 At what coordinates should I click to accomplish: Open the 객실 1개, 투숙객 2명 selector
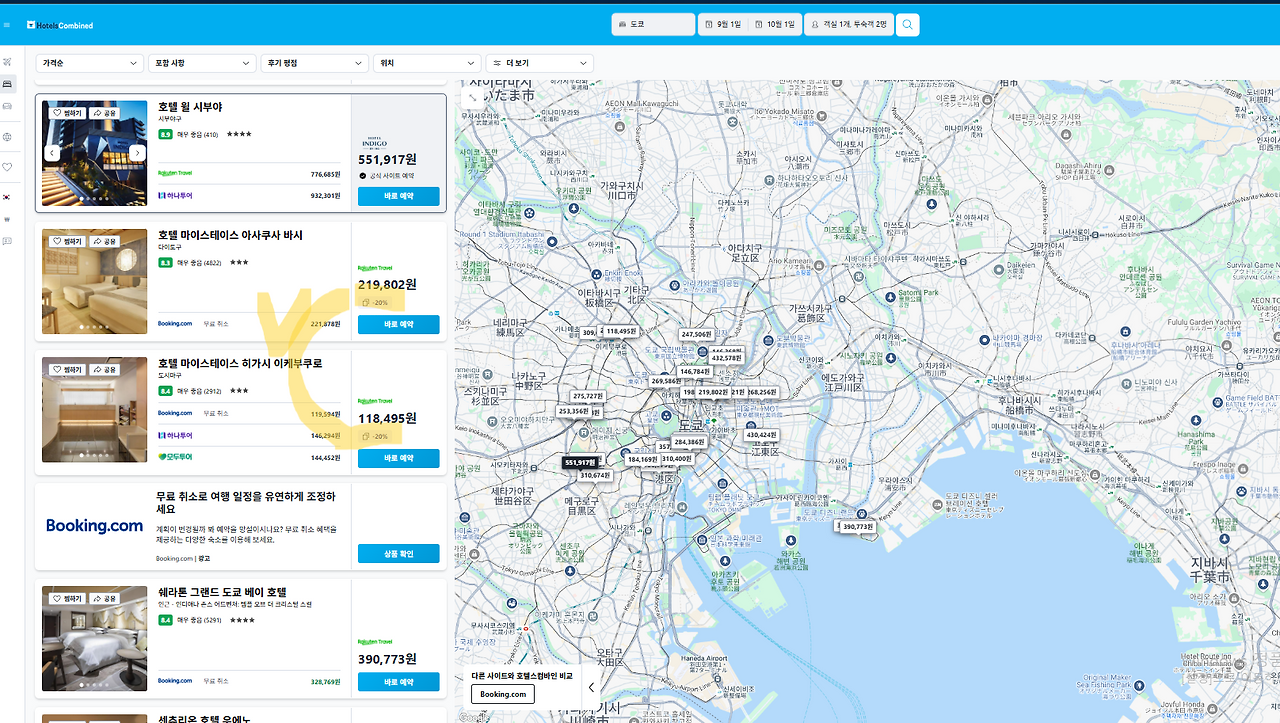coord(849,24)
